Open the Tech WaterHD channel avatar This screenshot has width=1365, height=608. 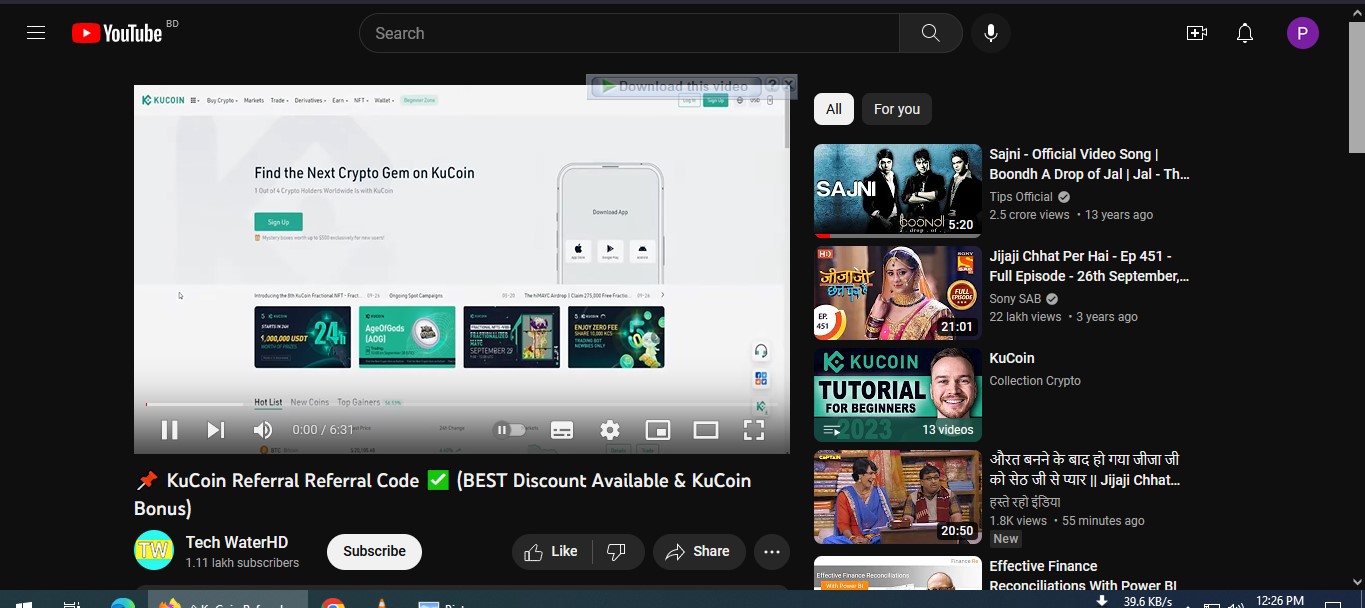(x=154, y=551)
